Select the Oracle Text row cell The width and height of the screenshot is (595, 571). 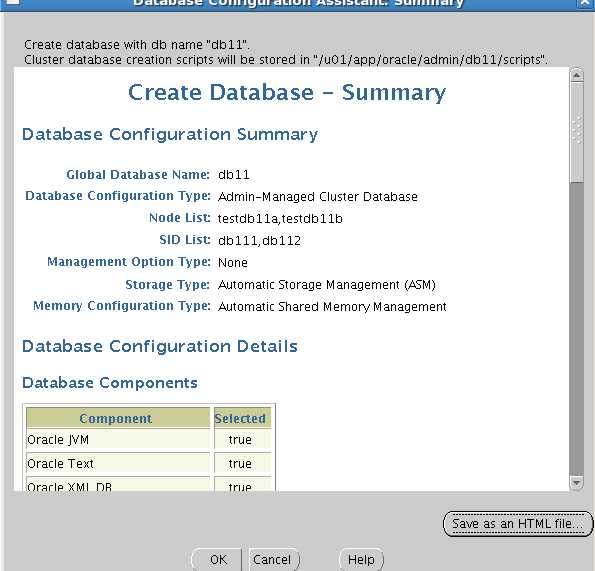118,464
